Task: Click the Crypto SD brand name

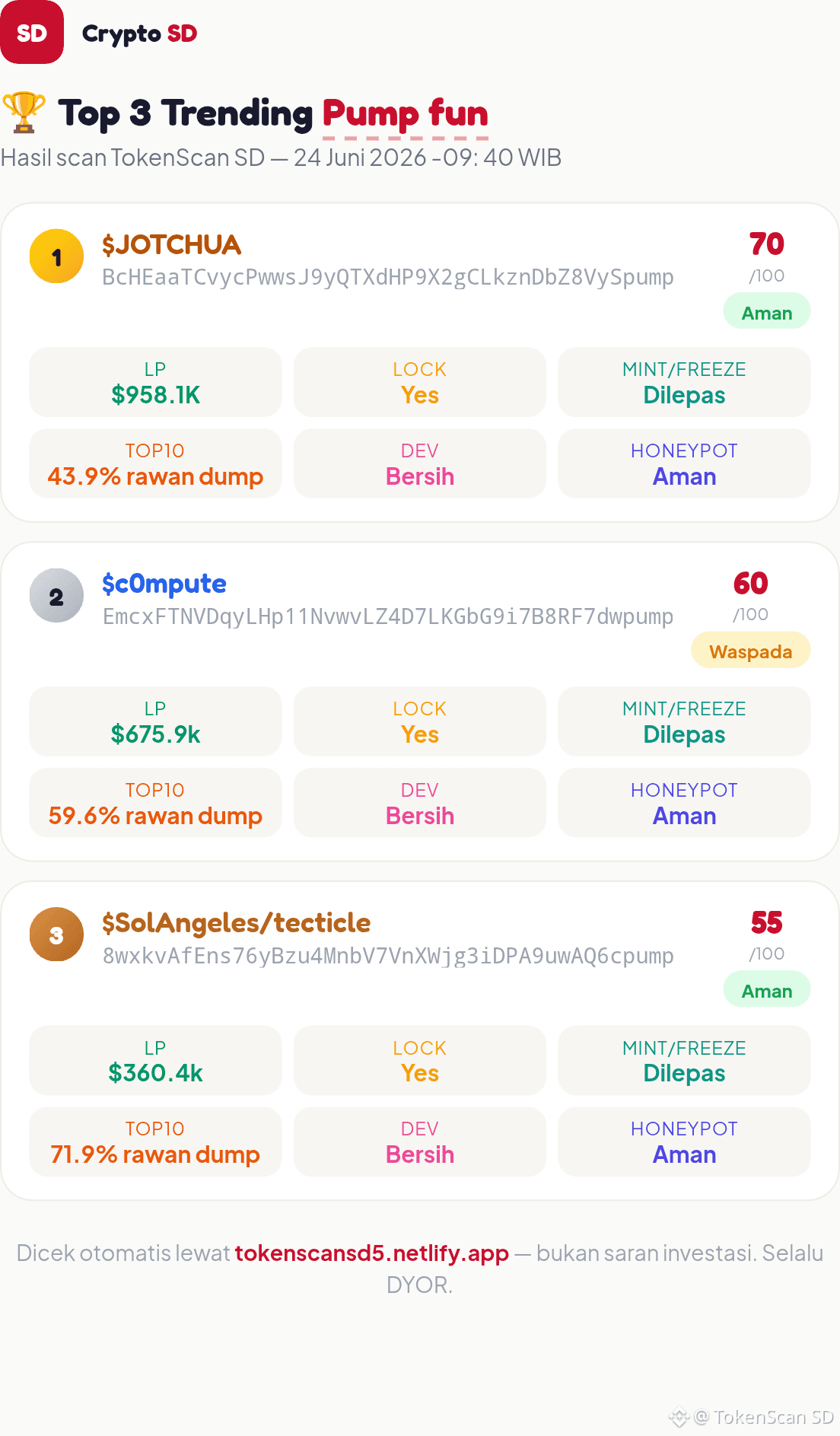Action: coord(139,33)
